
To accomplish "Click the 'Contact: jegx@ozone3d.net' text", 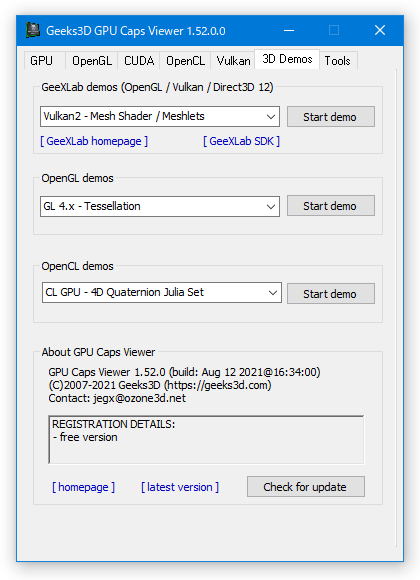I will pos(117,398).
